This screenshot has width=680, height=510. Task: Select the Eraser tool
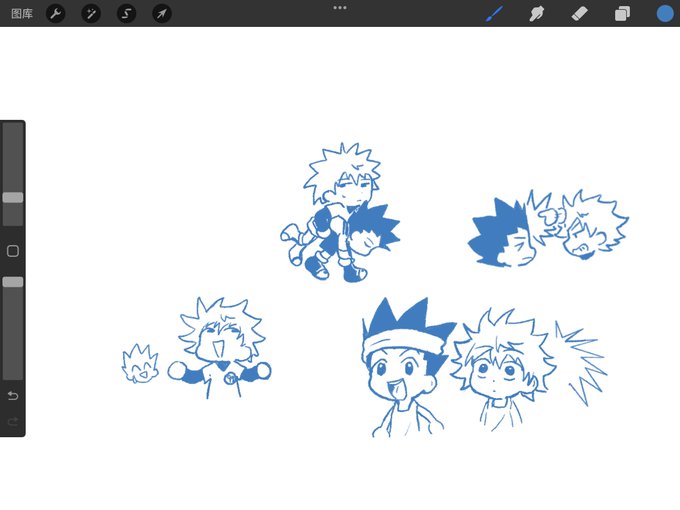coord(580,14)
